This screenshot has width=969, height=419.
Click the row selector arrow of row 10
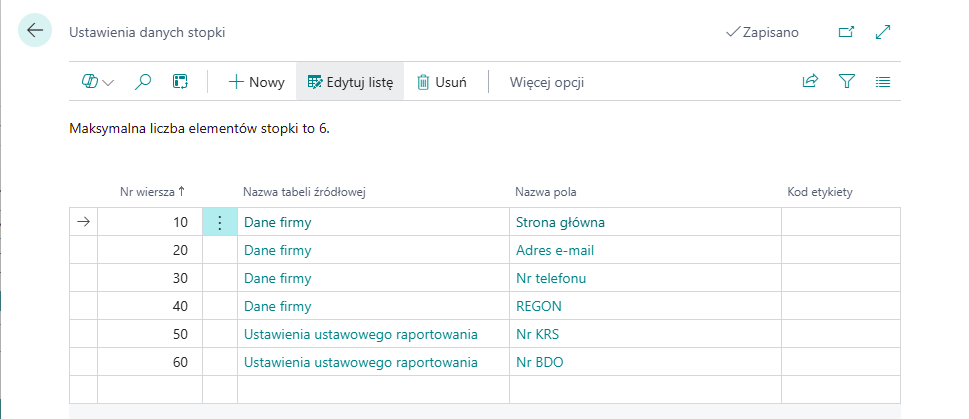(83, 222)
